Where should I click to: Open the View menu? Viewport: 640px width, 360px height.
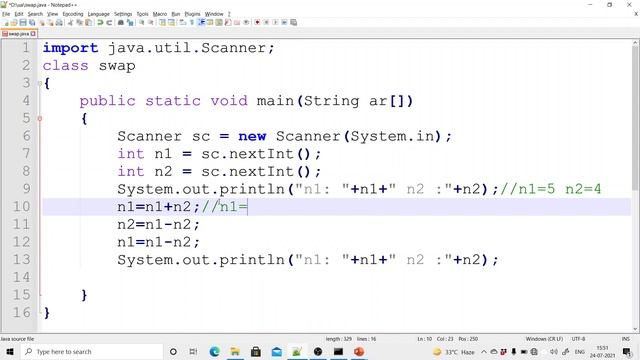pos(52,14)
